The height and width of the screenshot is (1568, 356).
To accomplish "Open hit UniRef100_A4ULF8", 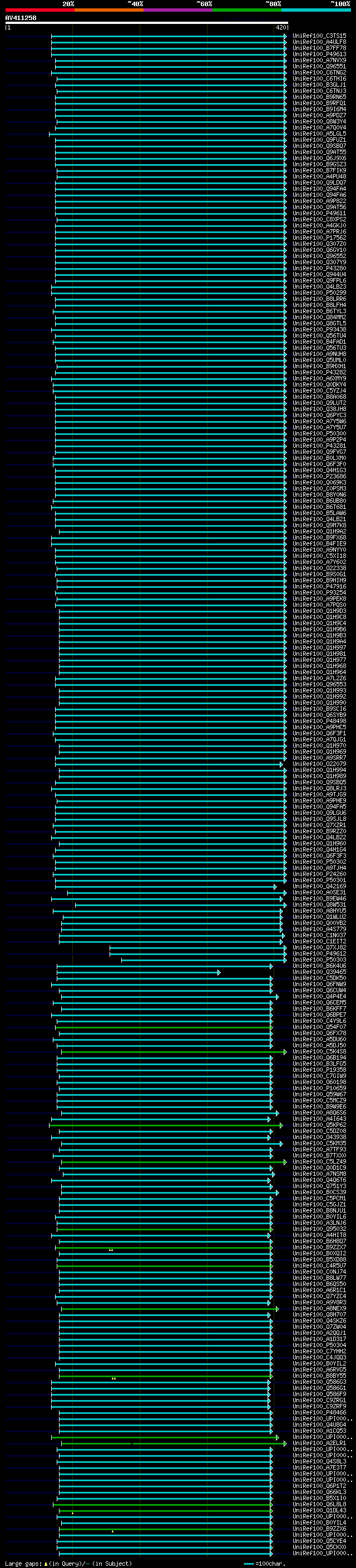I will coord(319,42).
